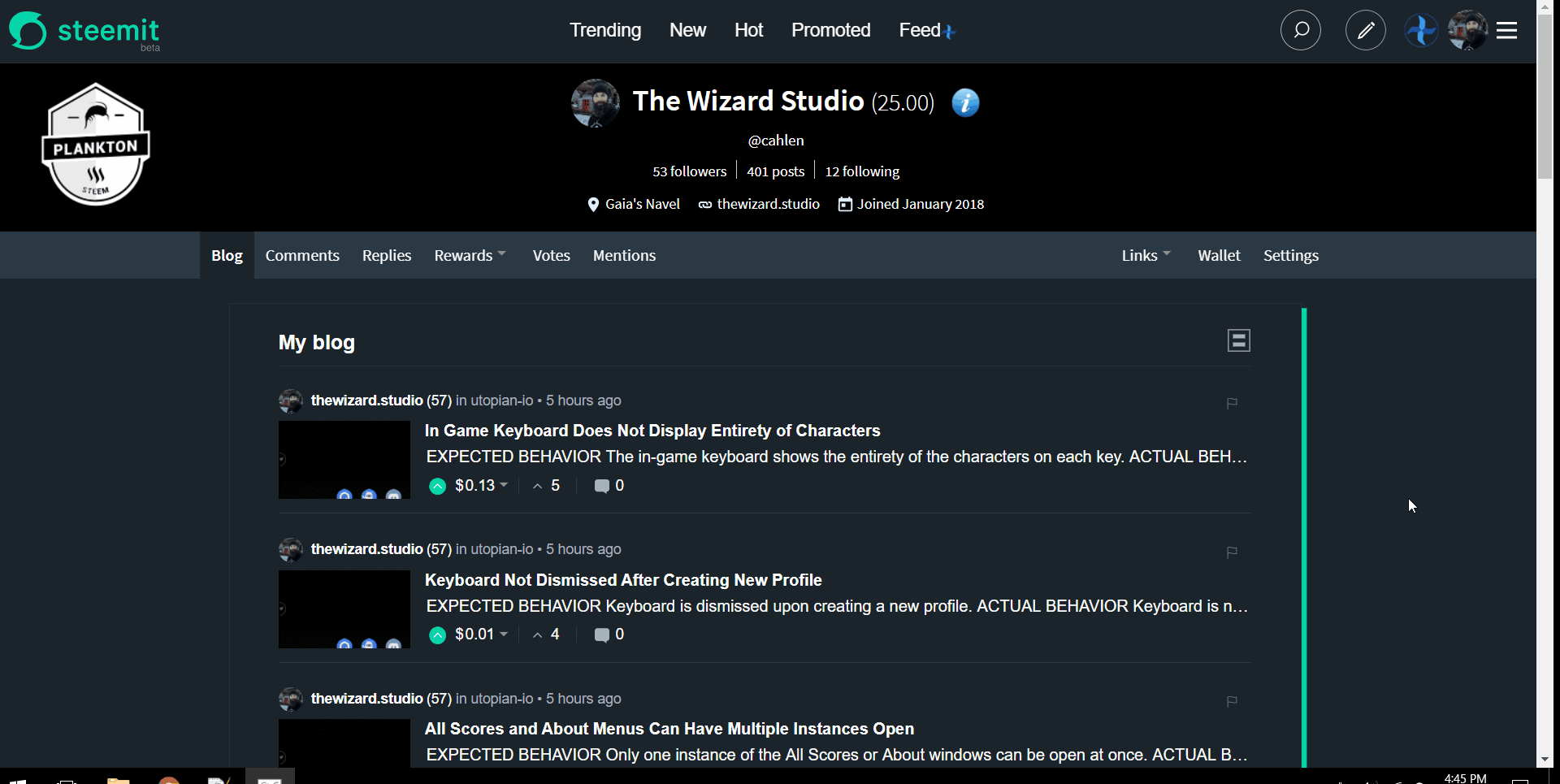Open the Rewards dropdown menu
Image resolution: width=1560 pixels, height=784 pixels.
[470, 256]
